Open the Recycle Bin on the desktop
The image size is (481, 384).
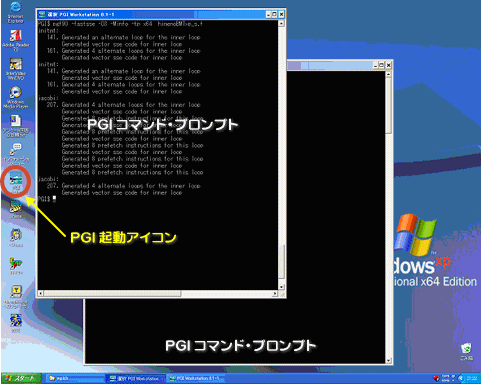point(466,352)
